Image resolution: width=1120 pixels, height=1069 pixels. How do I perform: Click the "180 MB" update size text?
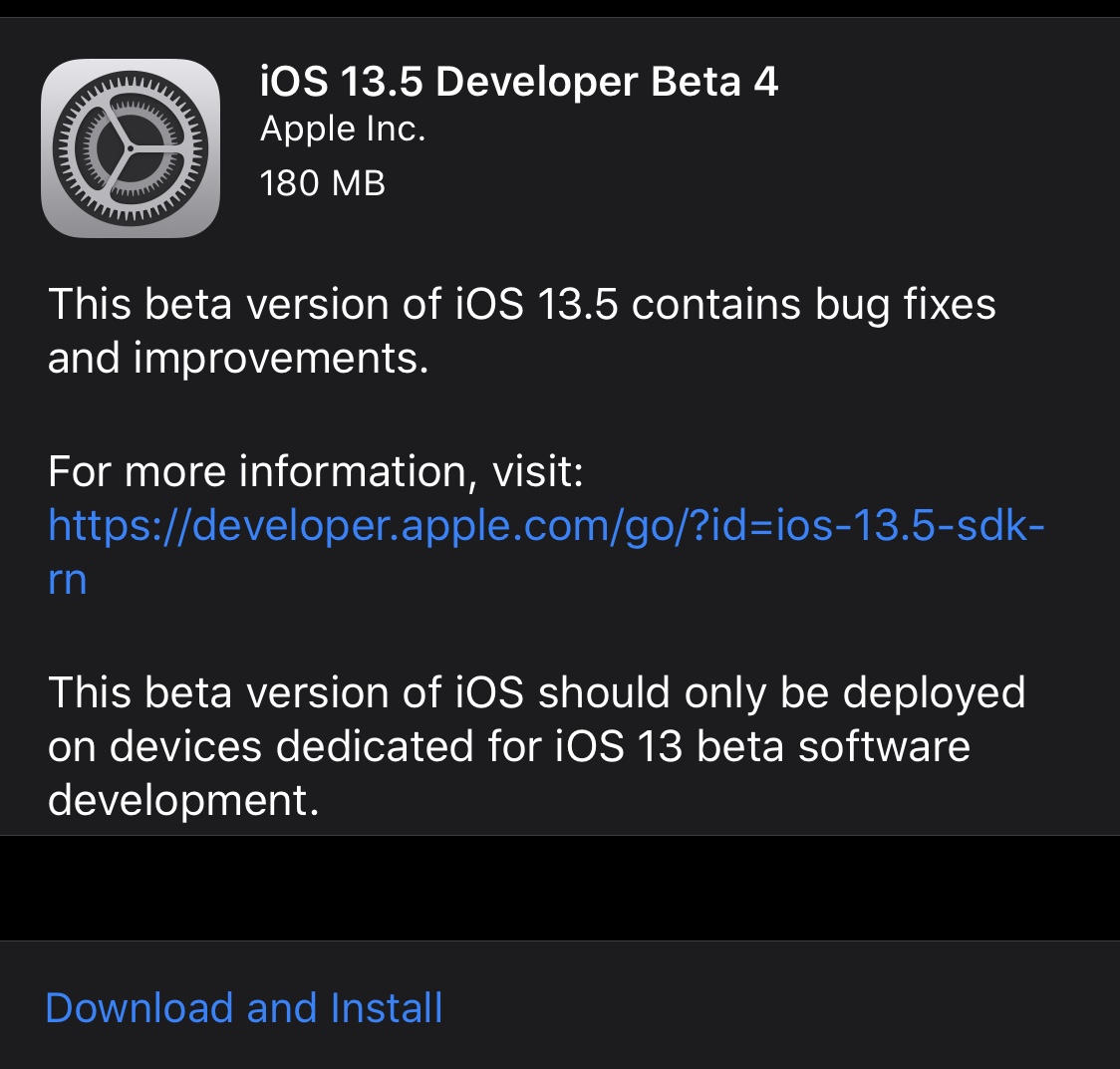(322, 183)
